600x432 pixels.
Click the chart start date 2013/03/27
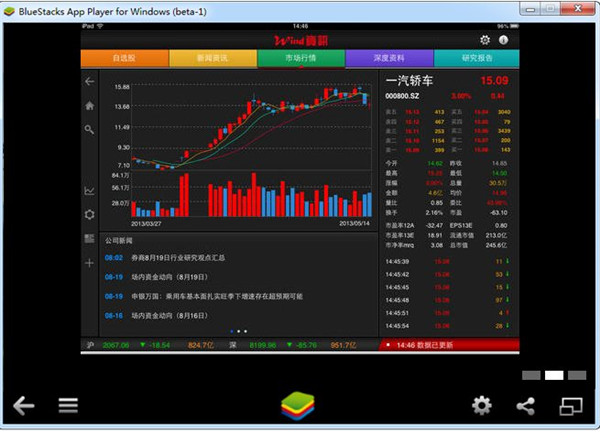tap(146, 223)
